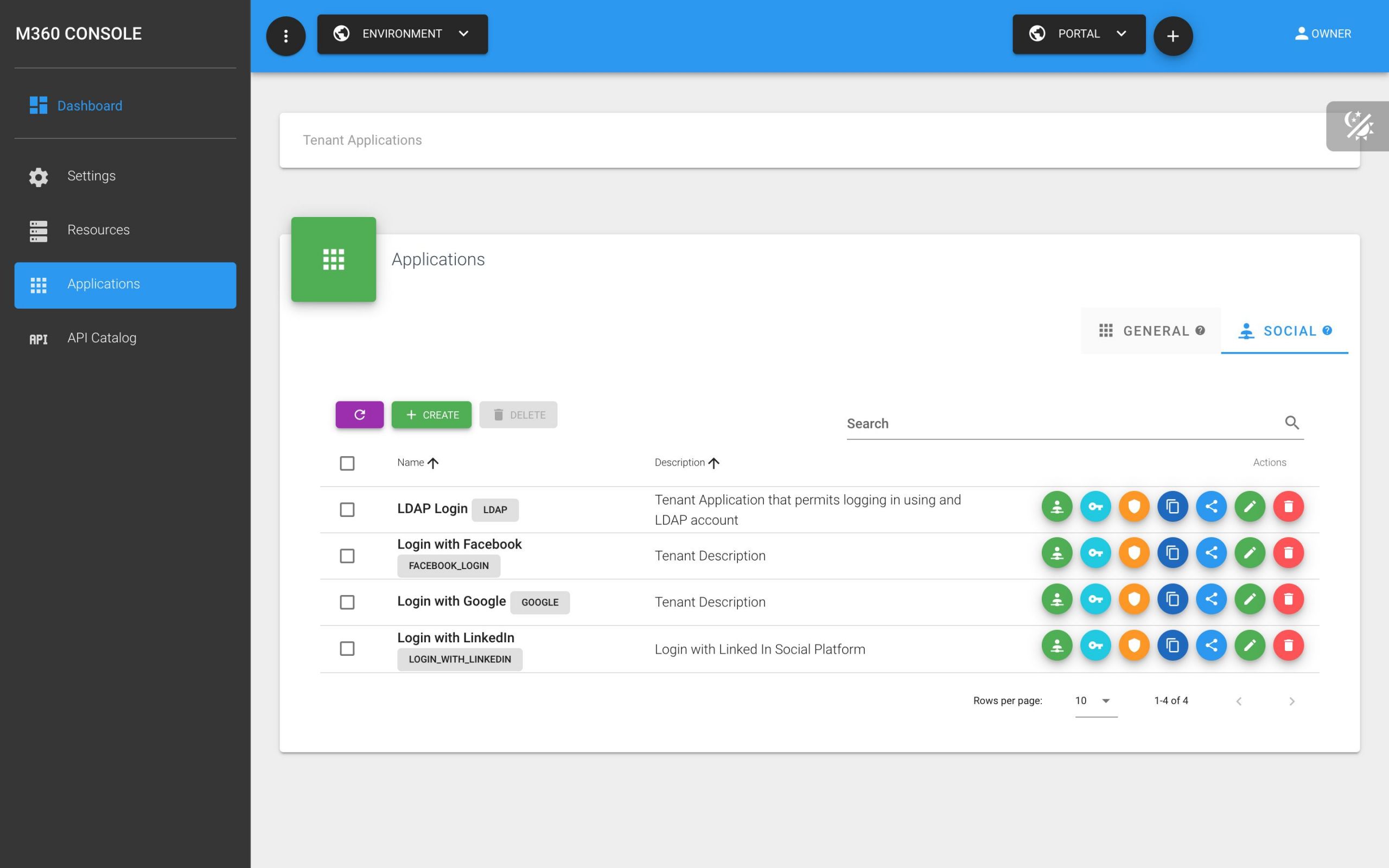The height and width of the screenshot is (868, 1389).
Task: Click the red delete icon for LDAP Login
Action: 1288,506
